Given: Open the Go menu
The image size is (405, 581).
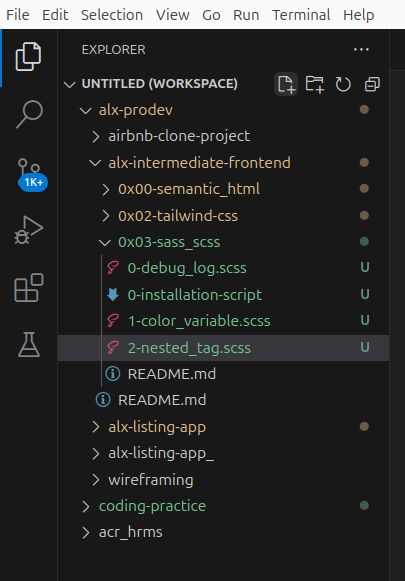Looking at the screenshot, I should [x=211, y=15].
